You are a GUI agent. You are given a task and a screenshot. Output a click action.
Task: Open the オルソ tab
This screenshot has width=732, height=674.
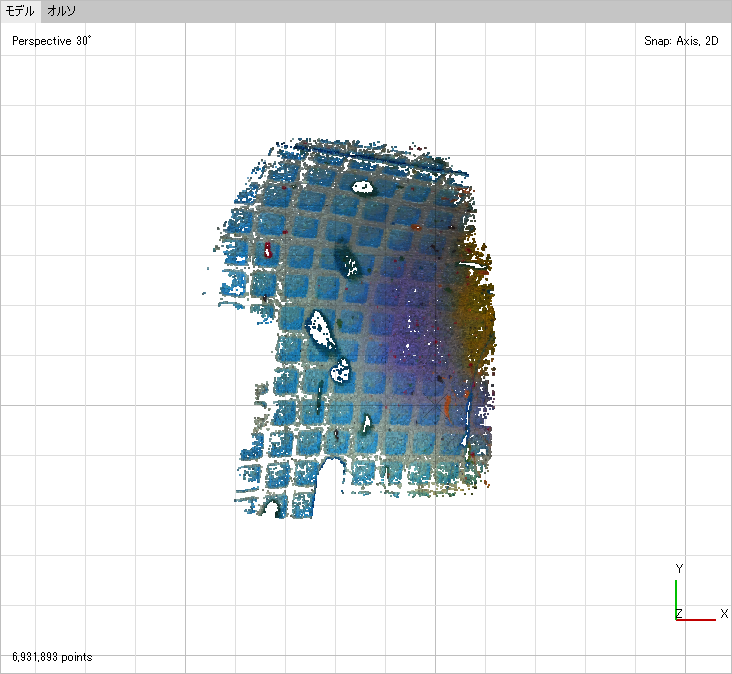point(61,11)
